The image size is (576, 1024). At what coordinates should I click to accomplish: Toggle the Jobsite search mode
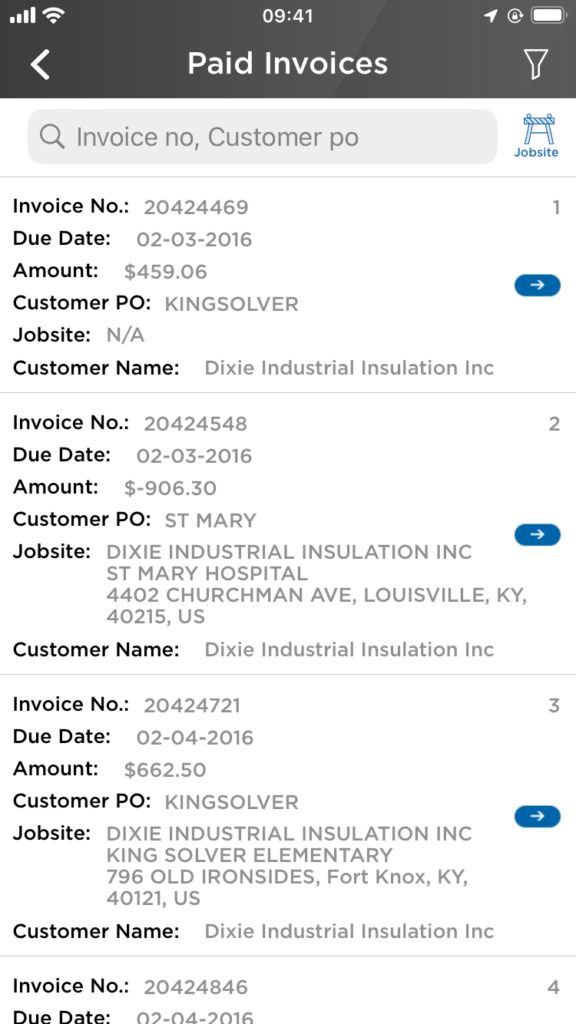pos(536,135)
